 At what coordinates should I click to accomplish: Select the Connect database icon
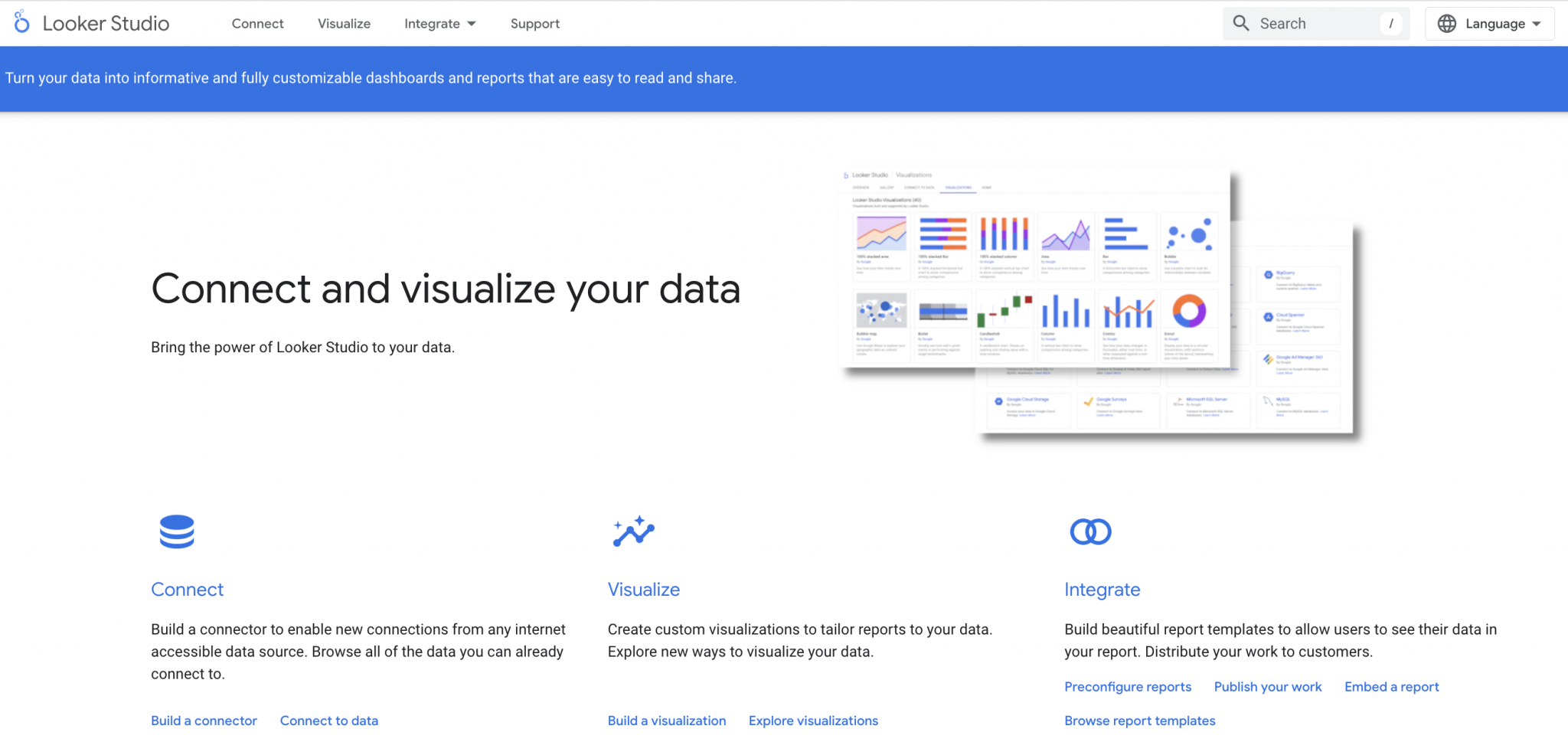176,531
